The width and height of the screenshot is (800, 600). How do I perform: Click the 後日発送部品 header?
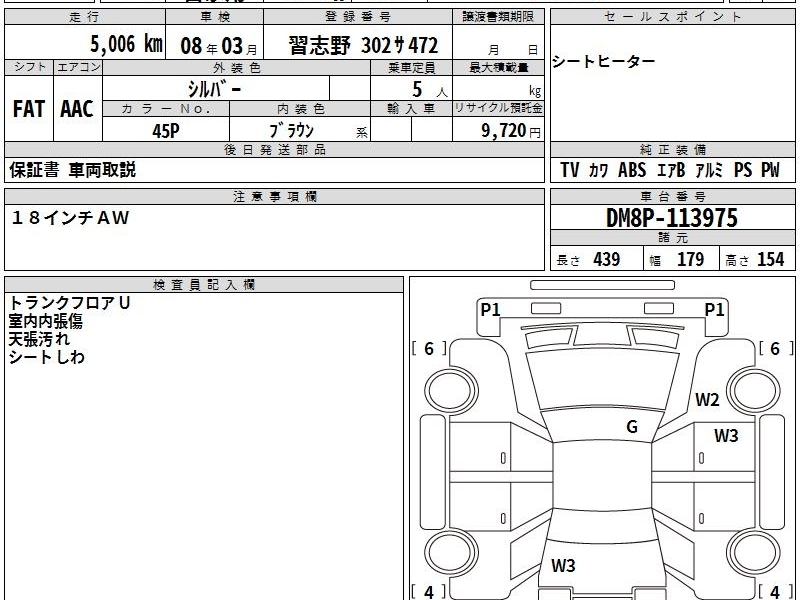point(275,149)
